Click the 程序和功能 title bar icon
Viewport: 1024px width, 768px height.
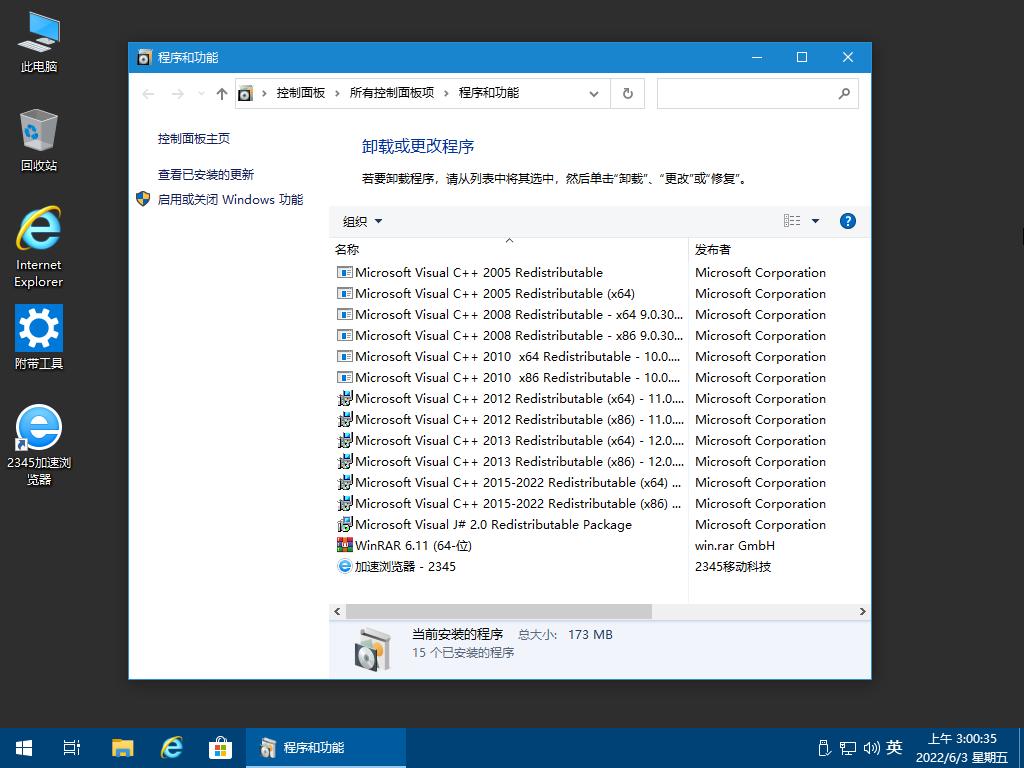[x=144, y=57]
